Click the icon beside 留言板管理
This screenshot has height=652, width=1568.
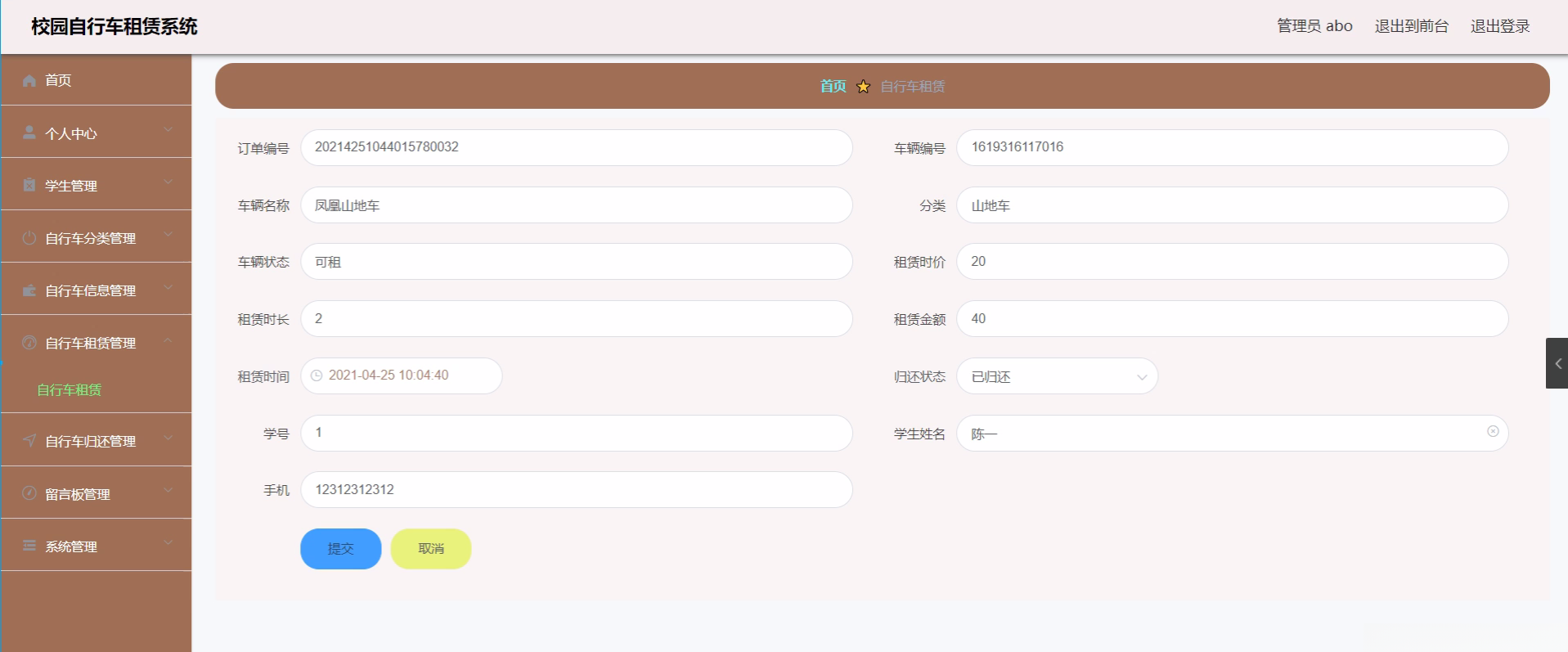[29, 493]
